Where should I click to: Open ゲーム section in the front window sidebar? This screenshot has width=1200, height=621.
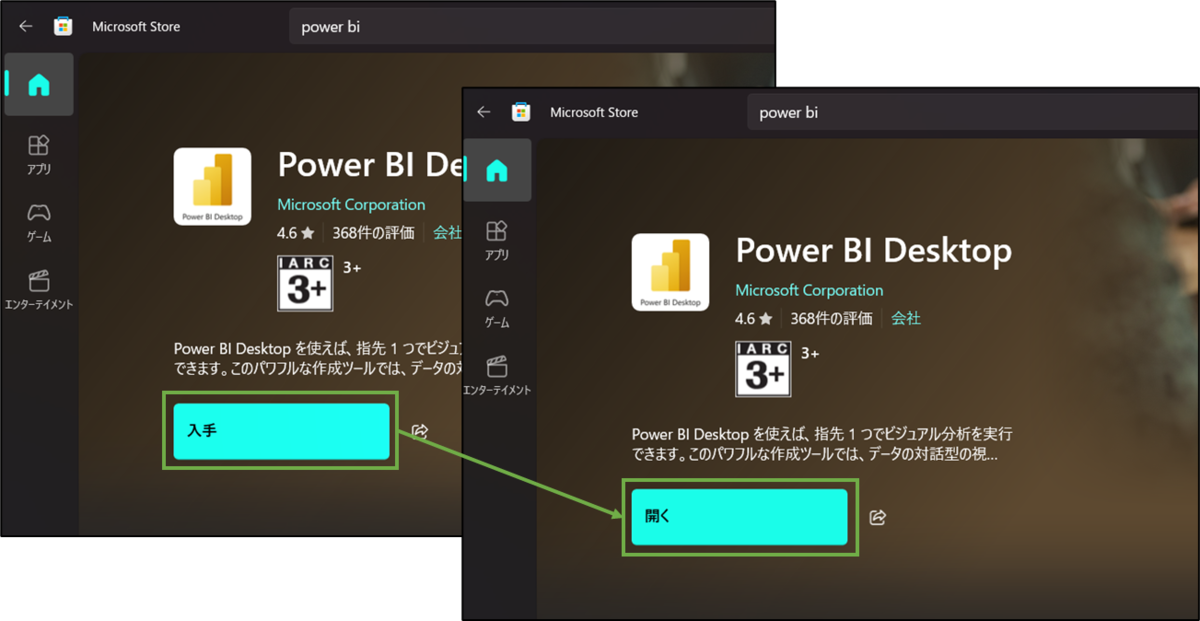497,309
